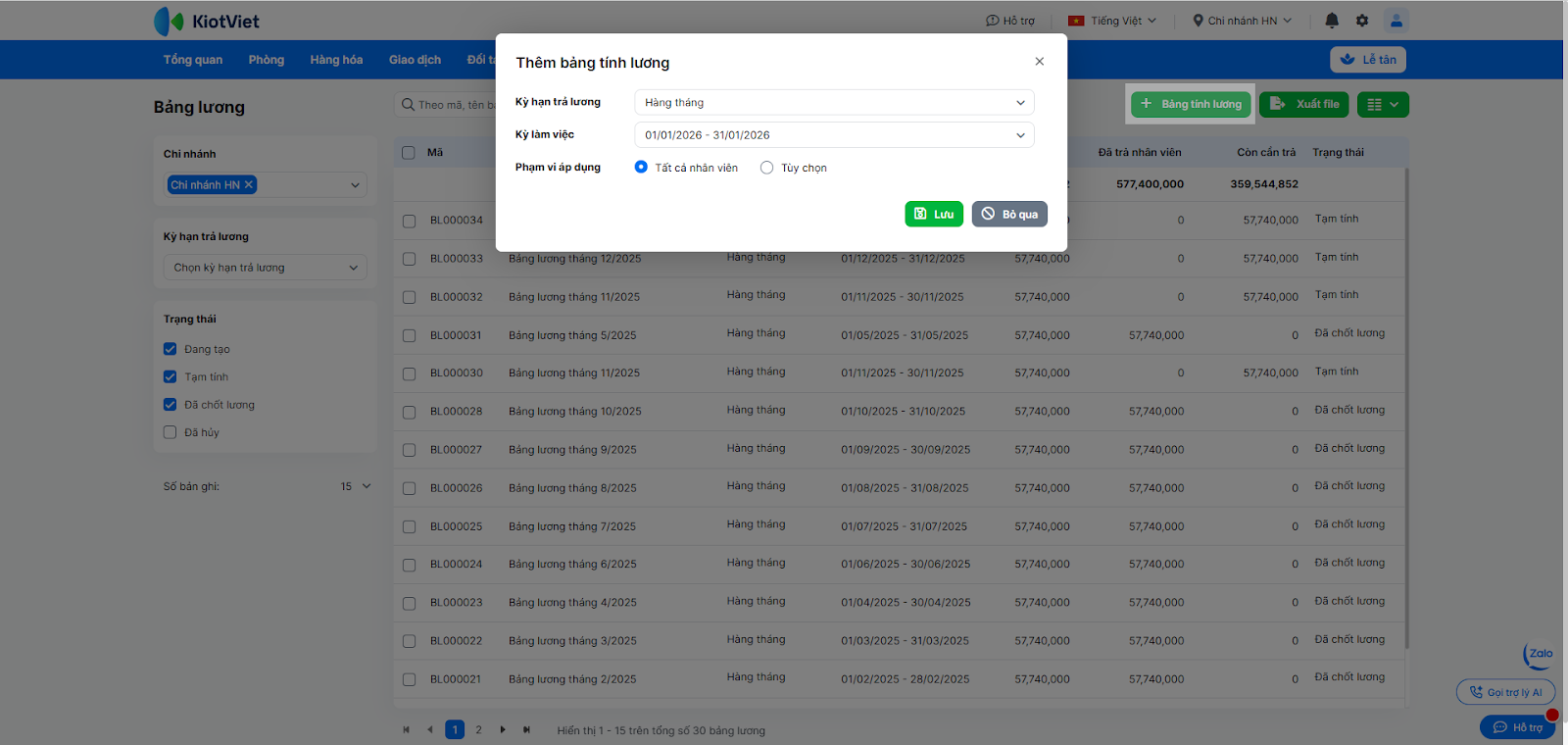This screenshot has height=745, width=1568.
Task: Open the Zalo chat icon
Action: pyautogui.click(x=1539, y=655)
